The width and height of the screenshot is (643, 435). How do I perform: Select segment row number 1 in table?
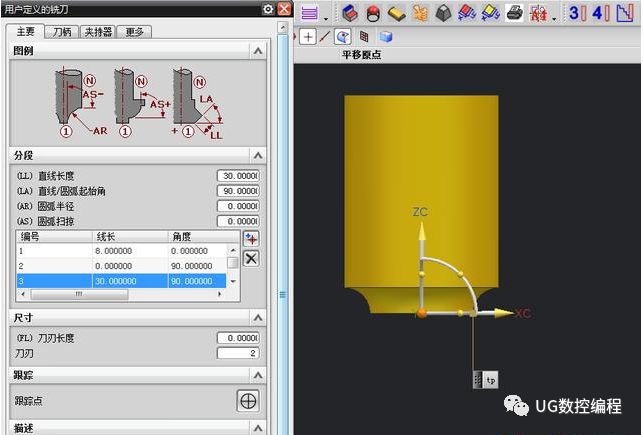pos(121,251)
